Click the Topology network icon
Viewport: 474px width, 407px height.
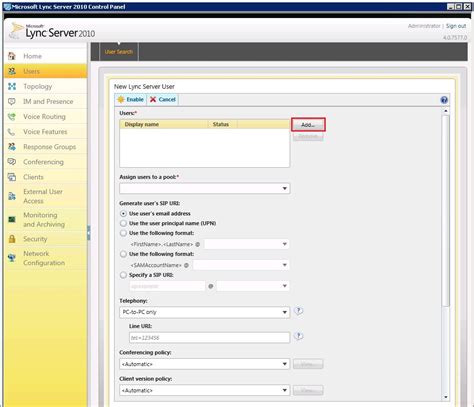12,86
